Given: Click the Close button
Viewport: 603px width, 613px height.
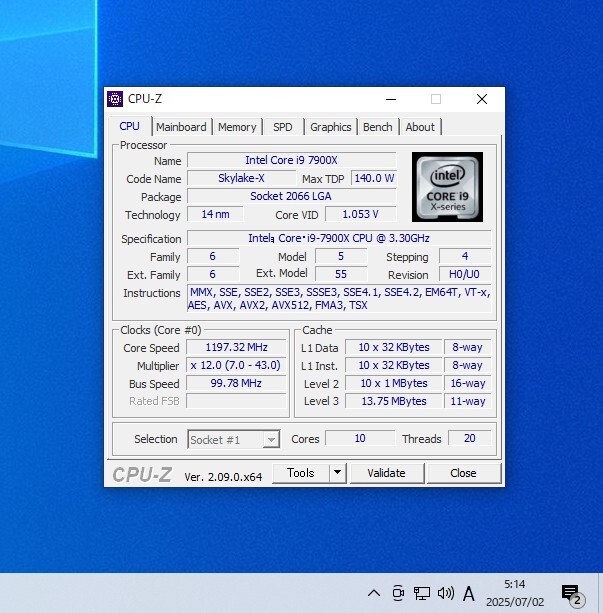Looking at the screenshot, I should tap(463, 473).
